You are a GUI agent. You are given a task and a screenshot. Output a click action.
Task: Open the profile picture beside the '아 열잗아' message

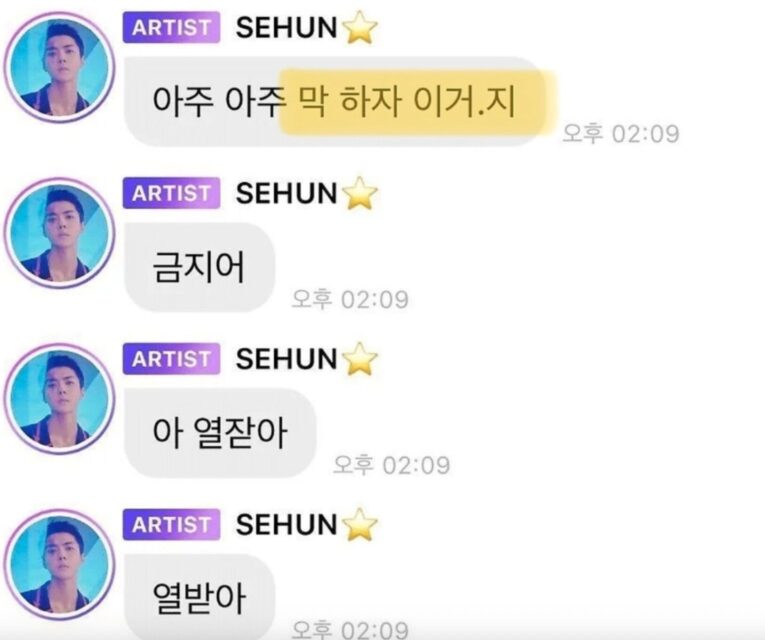(x=60, y=399)
